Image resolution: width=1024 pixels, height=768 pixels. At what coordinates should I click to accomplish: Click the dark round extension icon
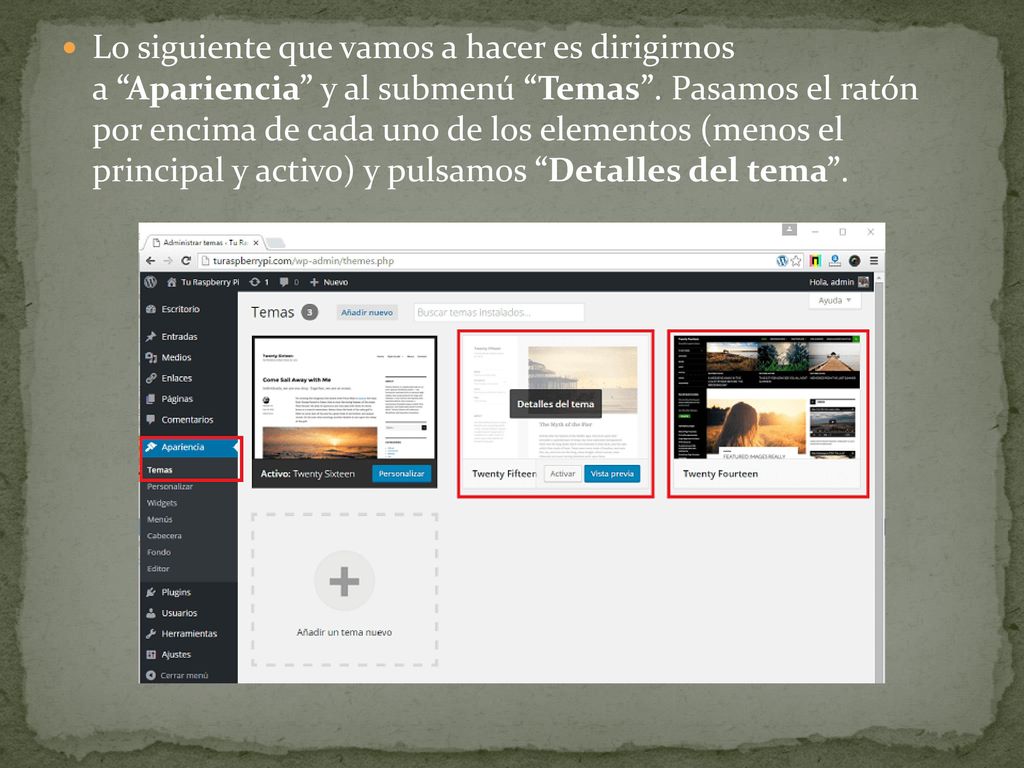[854, 261]
